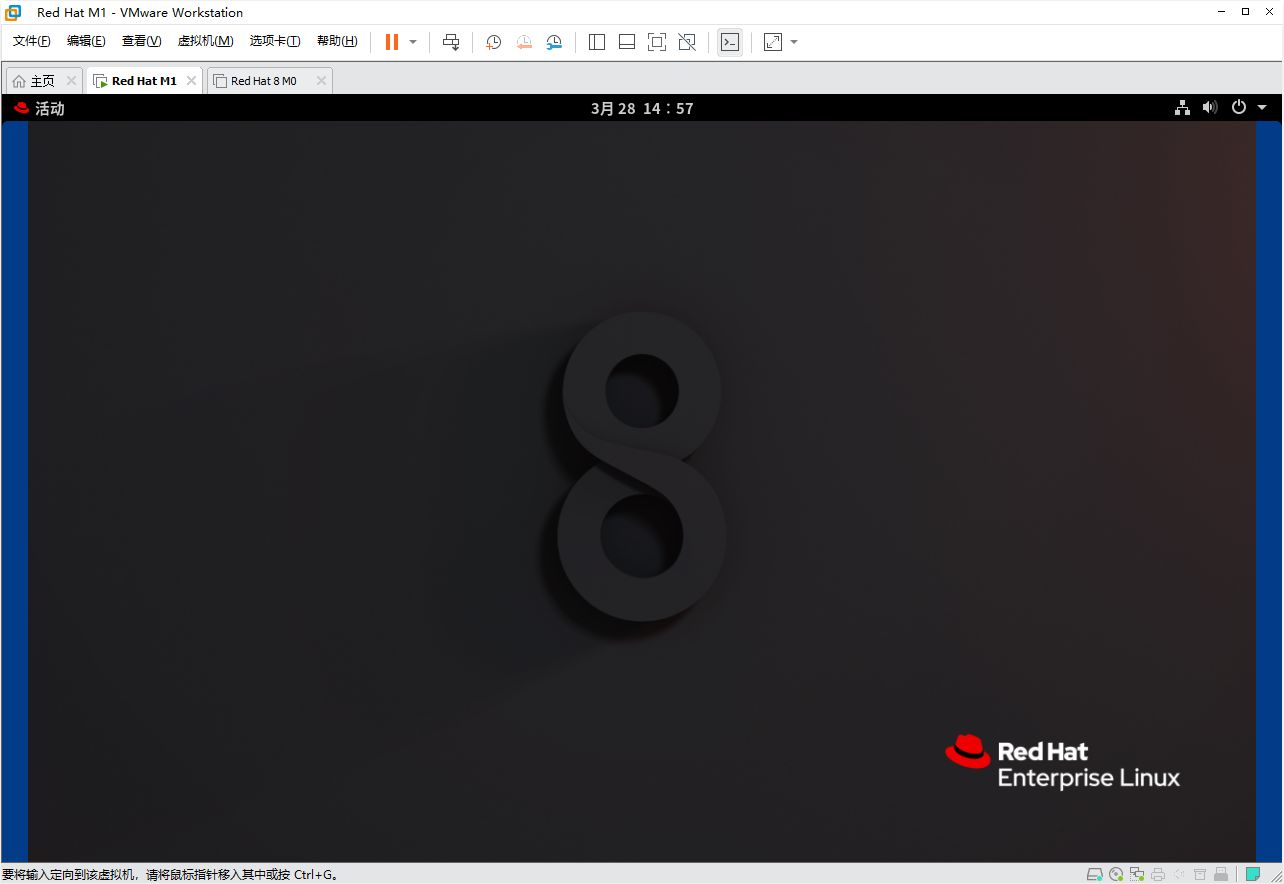Toggle the thumbnail bar layout icon
Viewport: 1284px width, 884px height.
click(627, 42)
